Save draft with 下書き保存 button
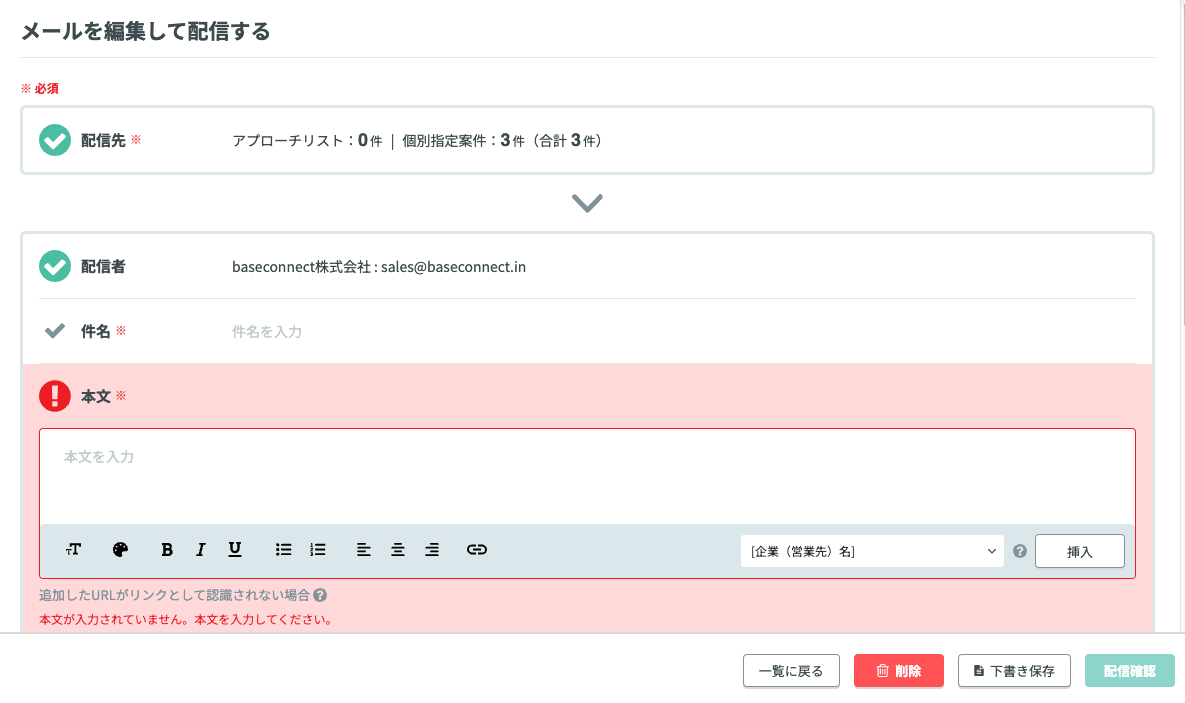The width and height of the screenshot is (1185, 703). (x=1014, y=670)
